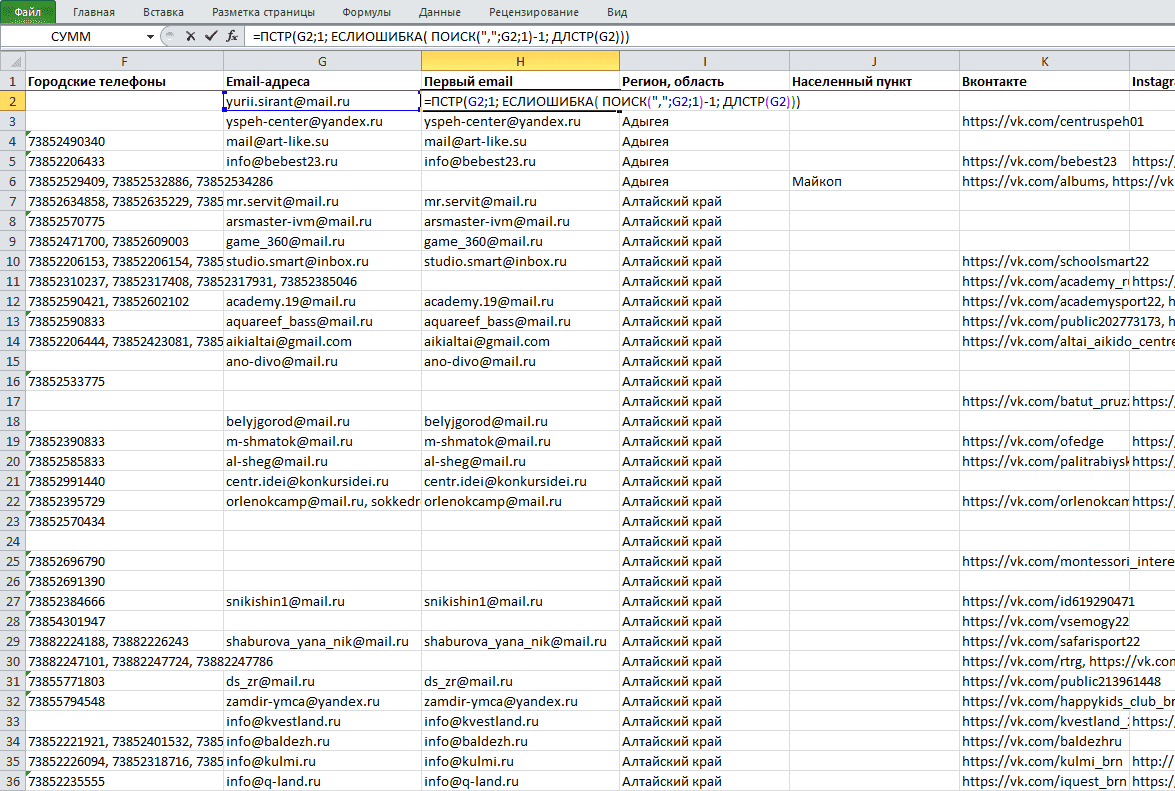Select column H header

pos(520,61)
